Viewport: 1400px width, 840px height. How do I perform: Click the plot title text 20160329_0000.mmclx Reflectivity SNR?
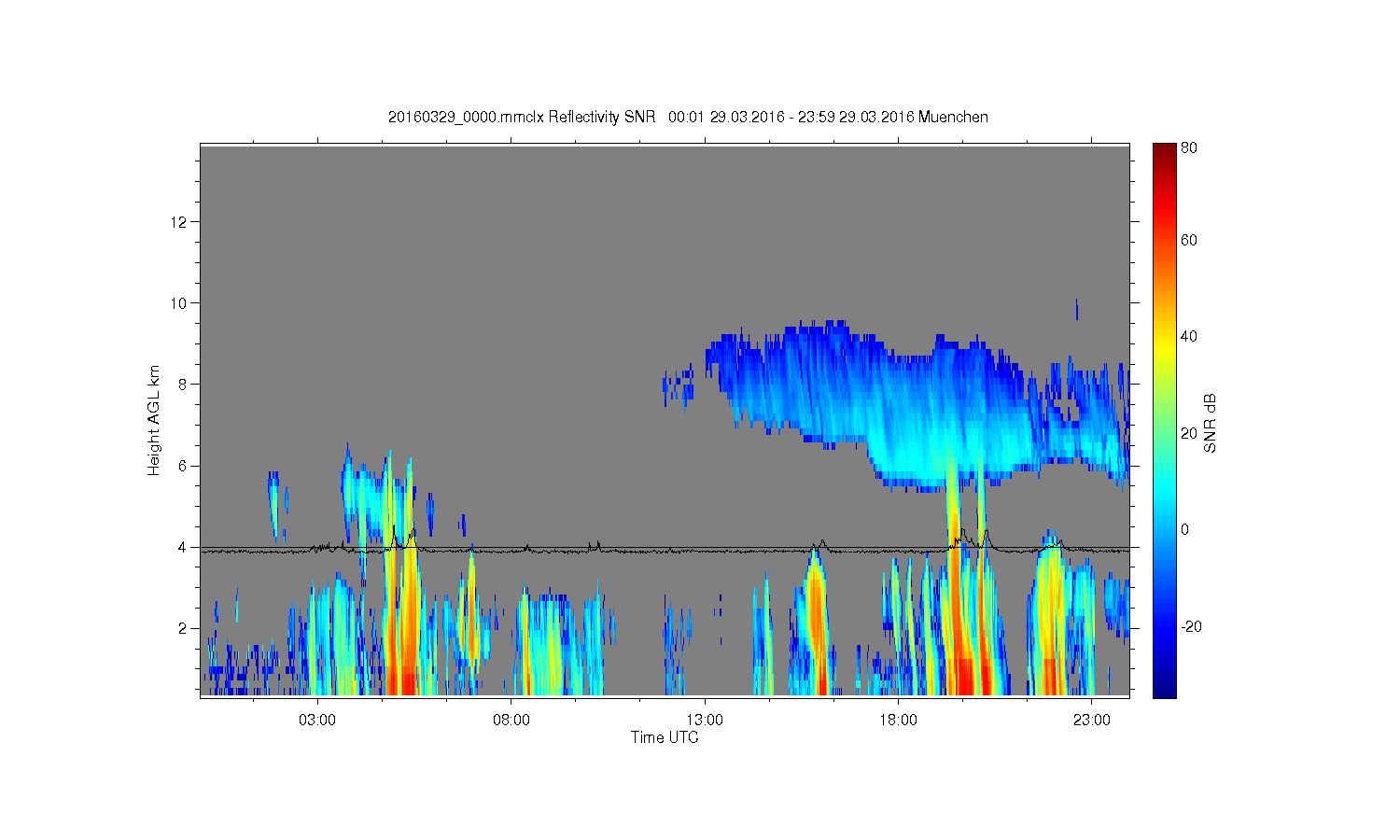[524, 117]
